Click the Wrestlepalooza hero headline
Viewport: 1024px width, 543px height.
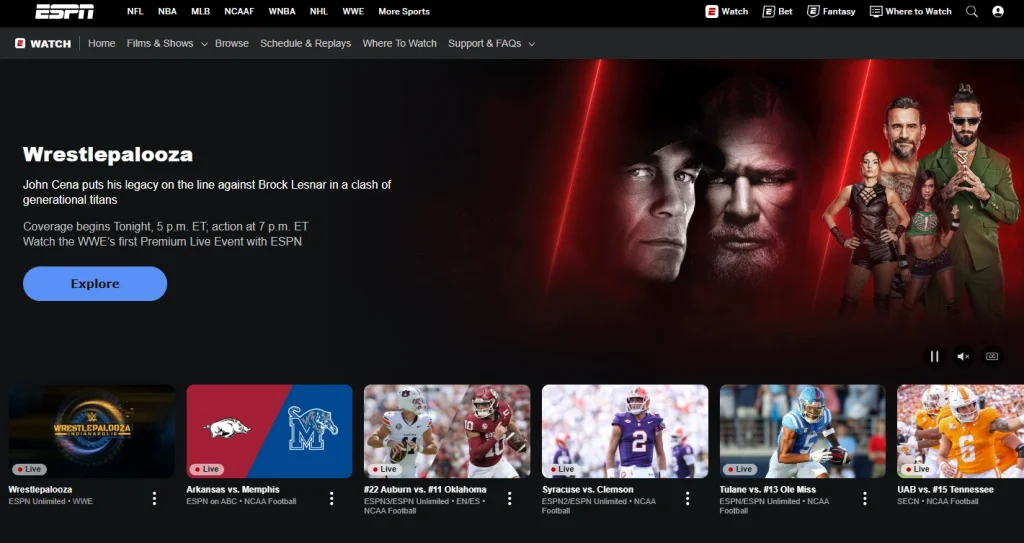click(x=108, y=155)
